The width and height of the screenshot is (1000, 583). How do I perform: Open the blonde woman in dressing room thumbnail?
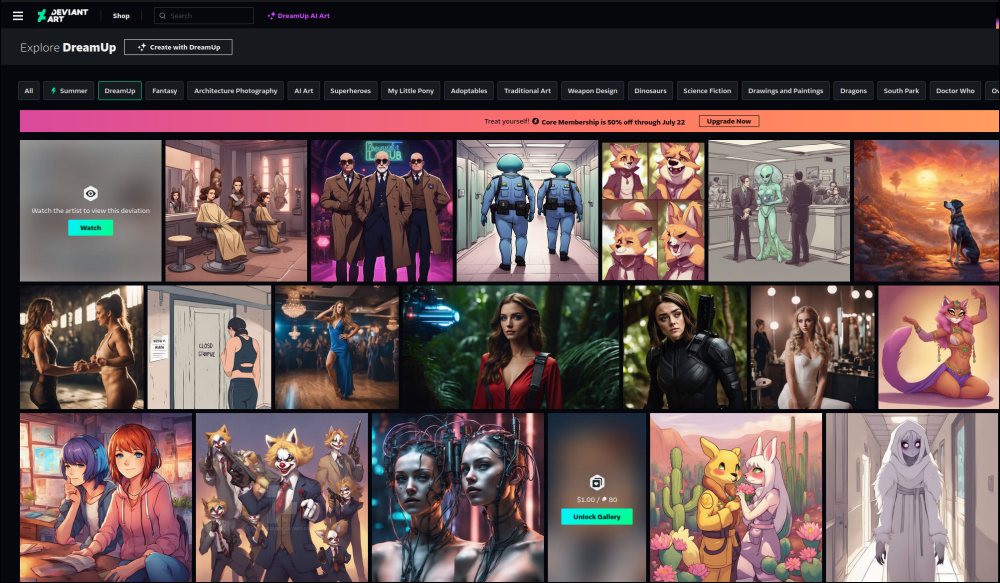tap(812, 347)
